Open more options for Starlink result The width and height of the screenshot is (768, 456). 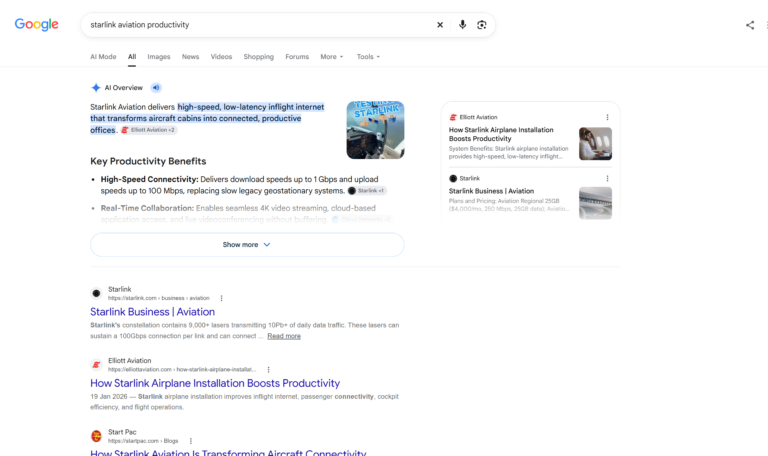221,298
